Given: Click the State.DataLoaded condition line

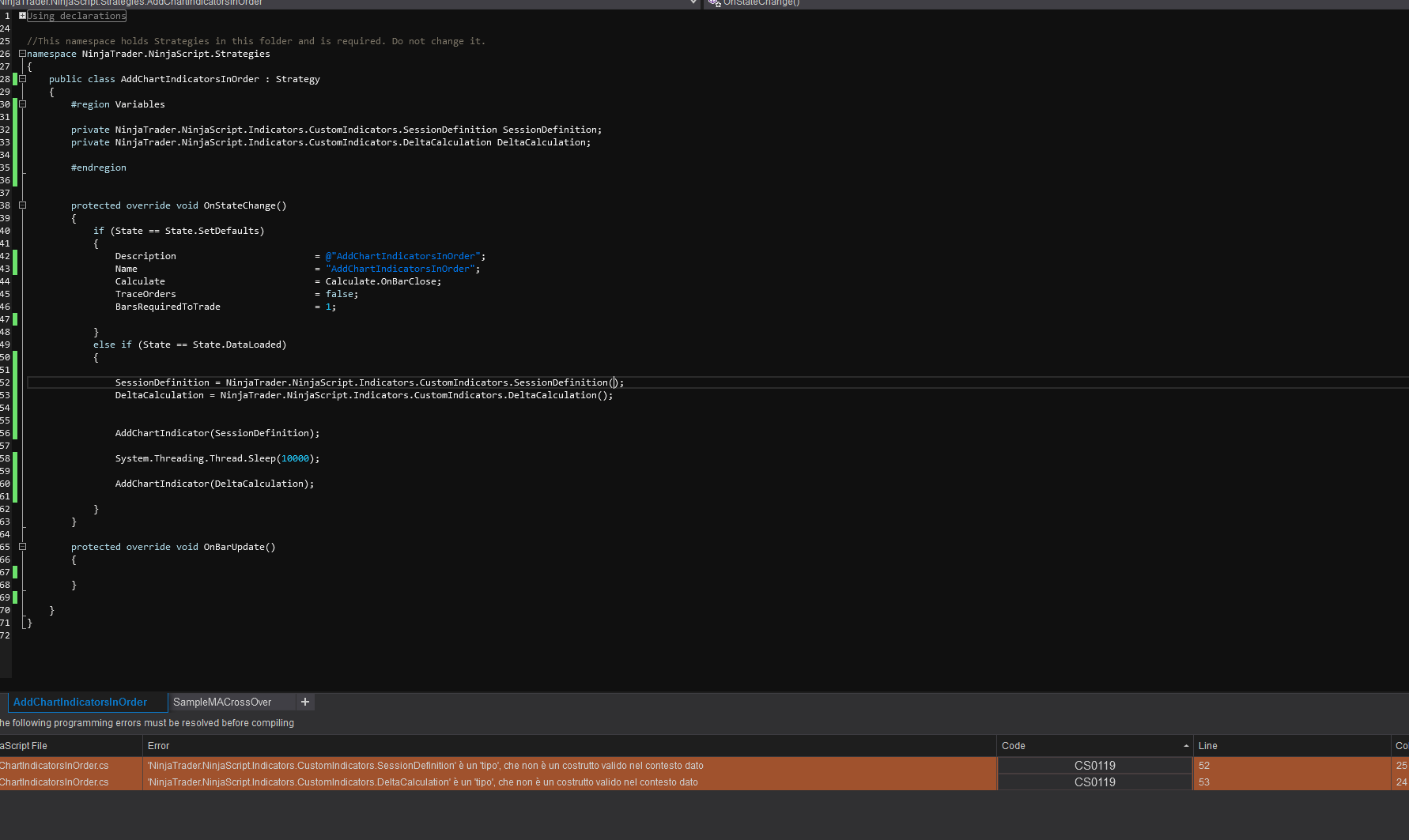Looking at the screenshot, I should 190,345.
